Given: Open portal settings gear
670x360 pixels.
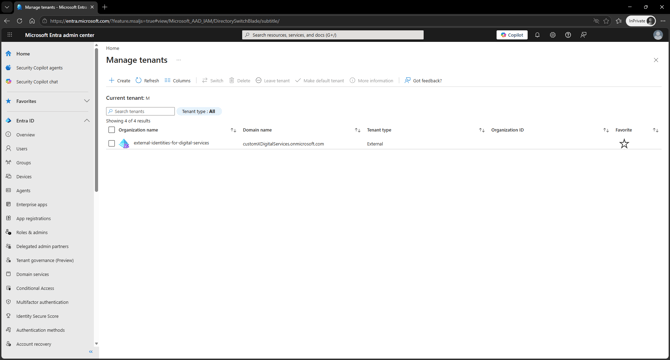Looking at the screenshot, I should pos(552,35).
